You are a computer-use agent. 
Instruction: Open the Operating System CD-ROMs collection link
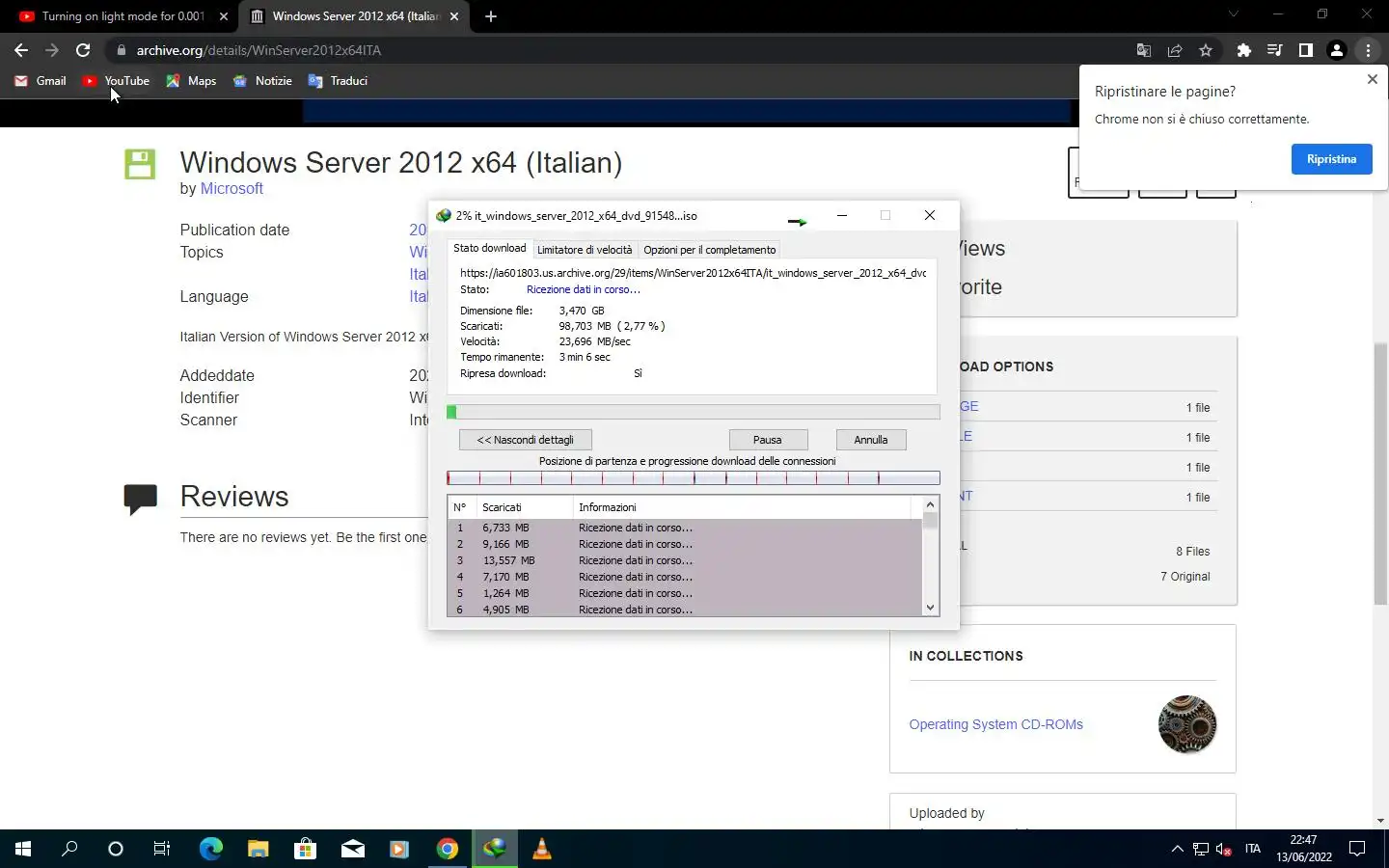point(995,724)
